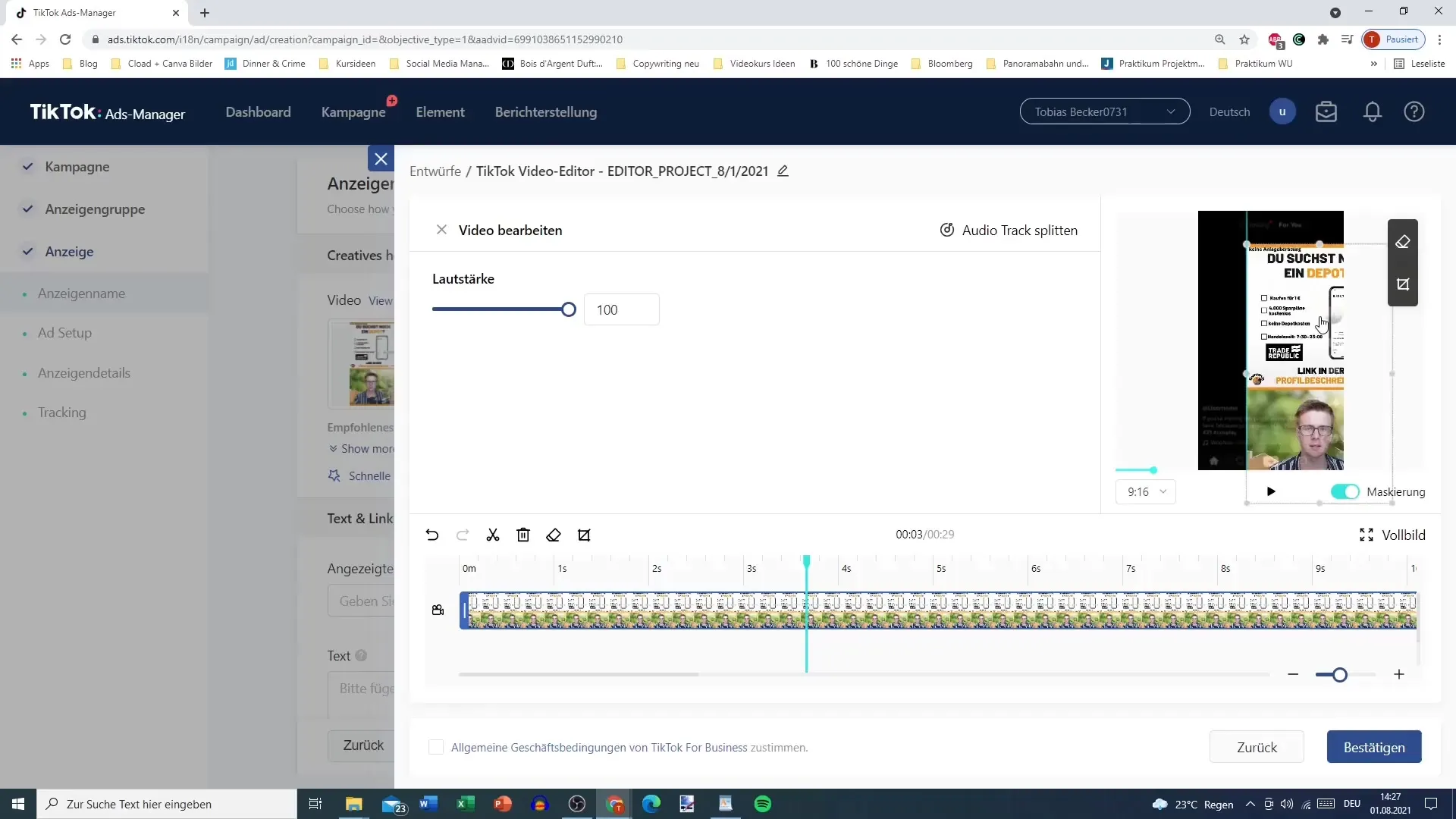Viewport: 1456px width, 819px height.
Task: Choose the eraser tool in the timeline toolbar
Action: pyautogui.click(x=554, y=535)
